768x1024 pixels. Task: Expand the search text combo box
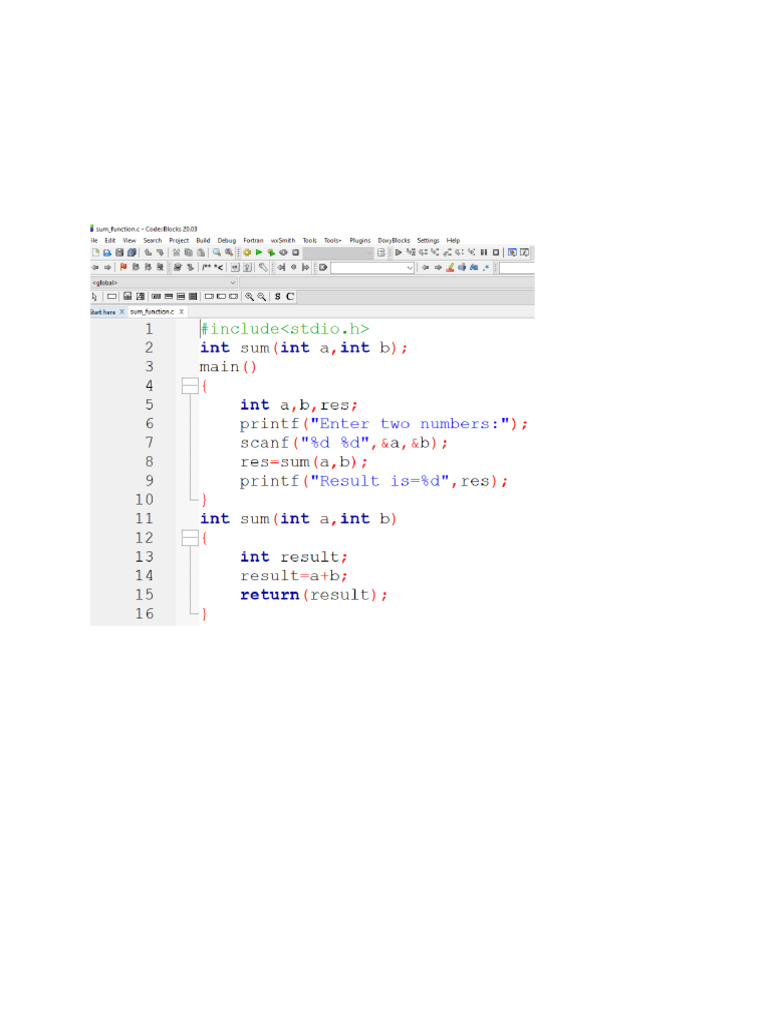(x=409, y=268)
